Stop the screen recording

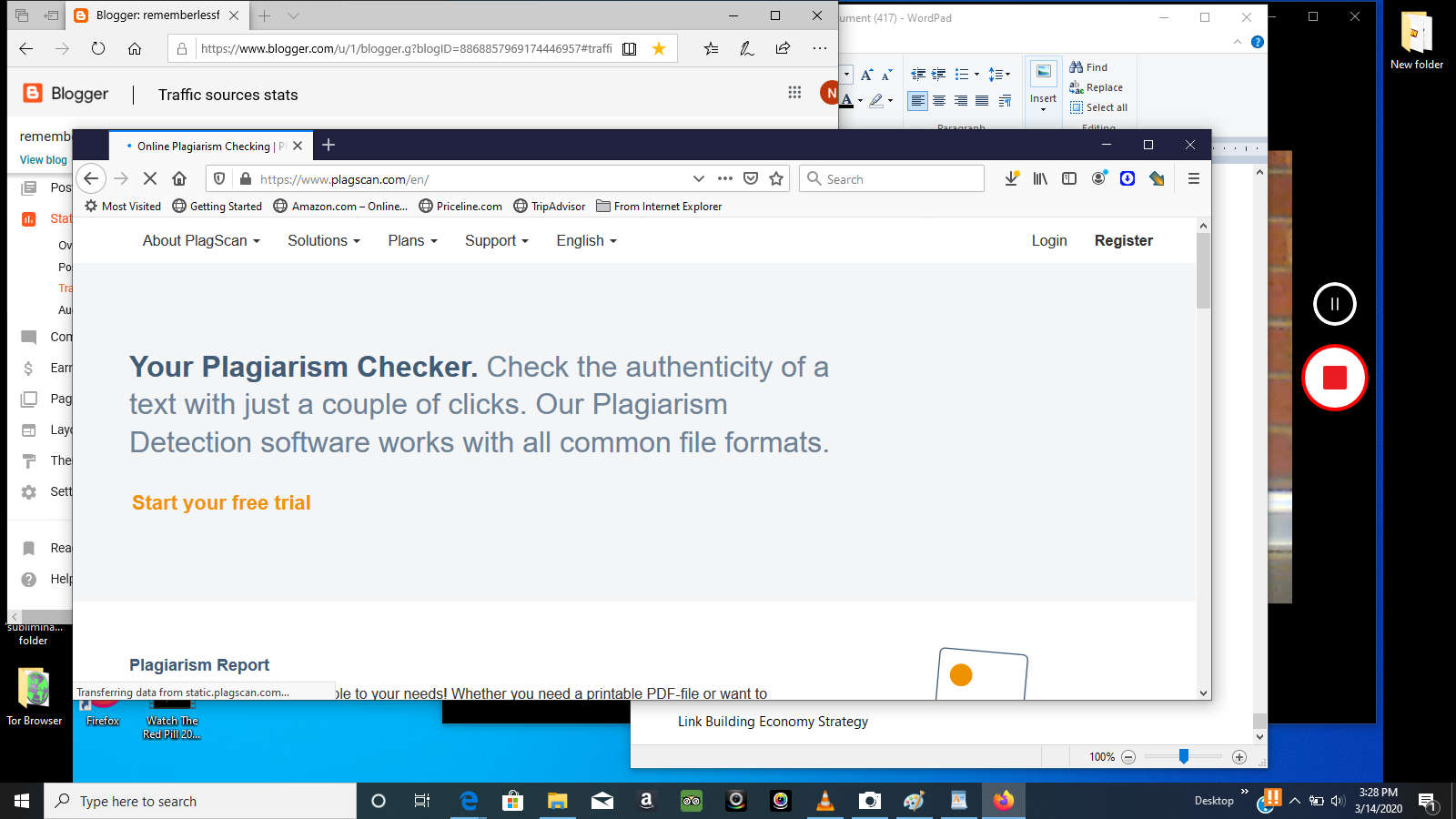click(1335, 378)
